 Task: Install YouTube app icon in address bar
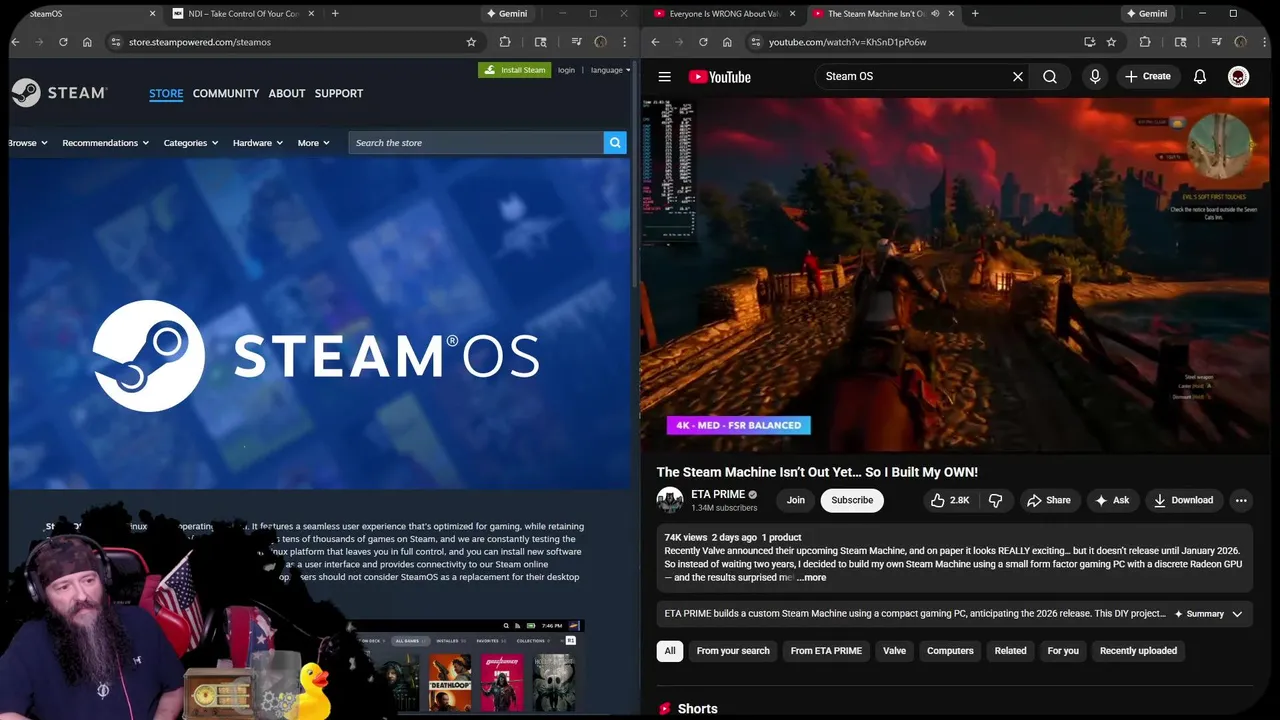click(1089, 42)
